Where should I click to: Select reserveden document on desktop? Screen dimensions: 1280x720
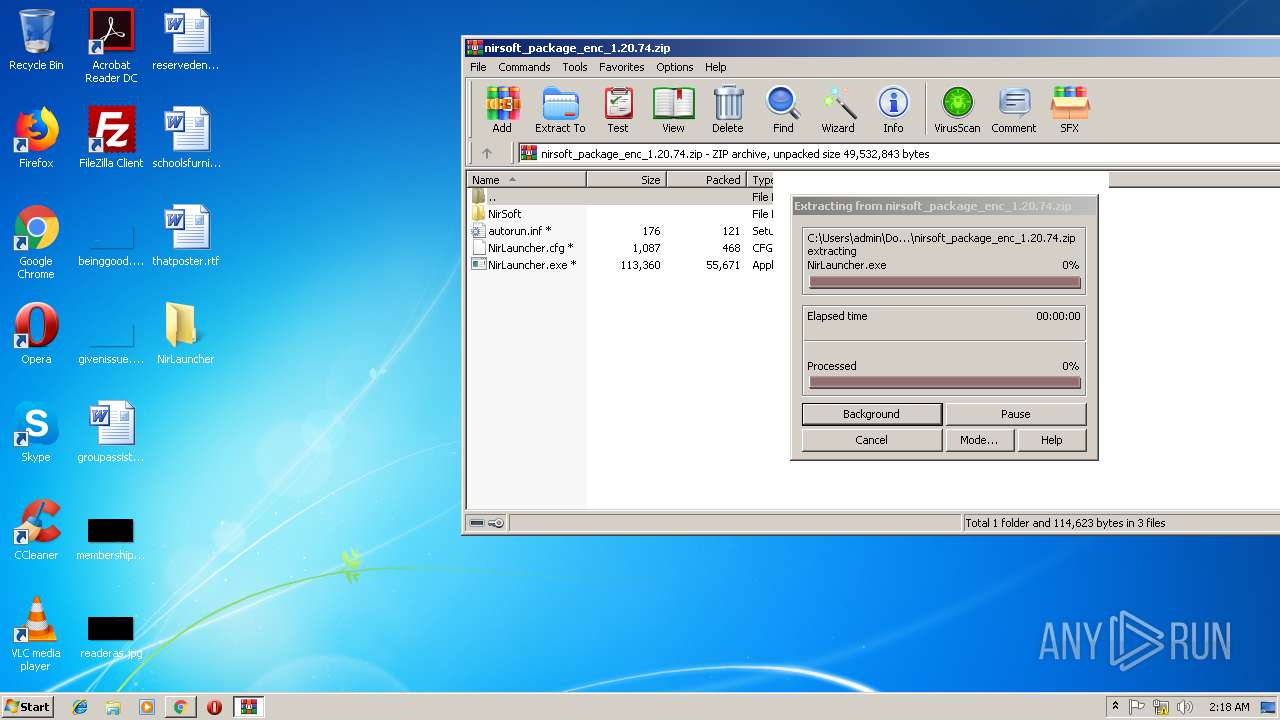tap(185, 40)
